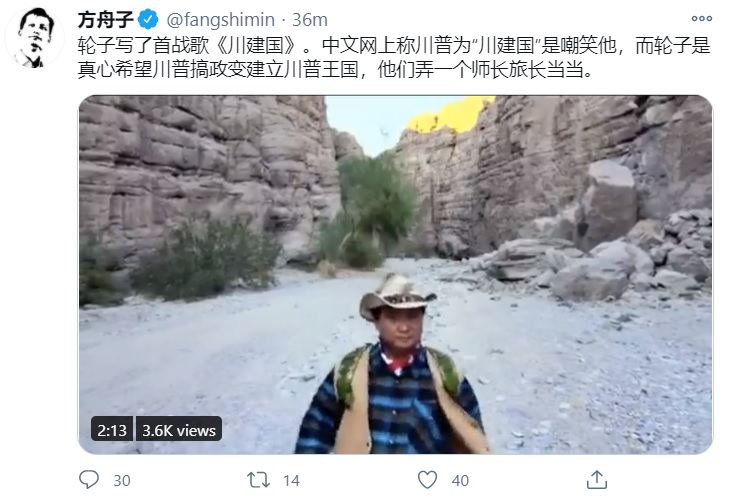This screenshot has height=498, width=737.
Task: Click the reply speech bubble icon
Action: tap(89, 480)
